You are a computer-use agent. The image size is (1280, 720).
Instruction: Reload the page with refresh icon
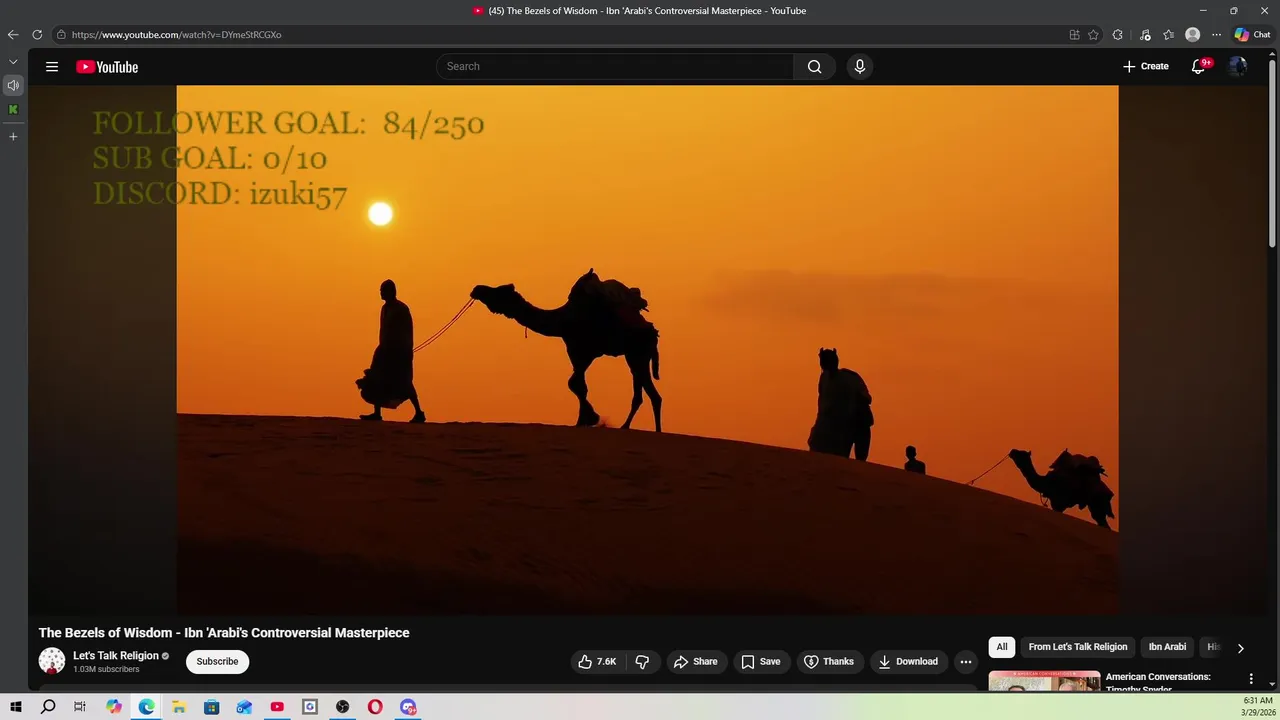tap(37, 34)
